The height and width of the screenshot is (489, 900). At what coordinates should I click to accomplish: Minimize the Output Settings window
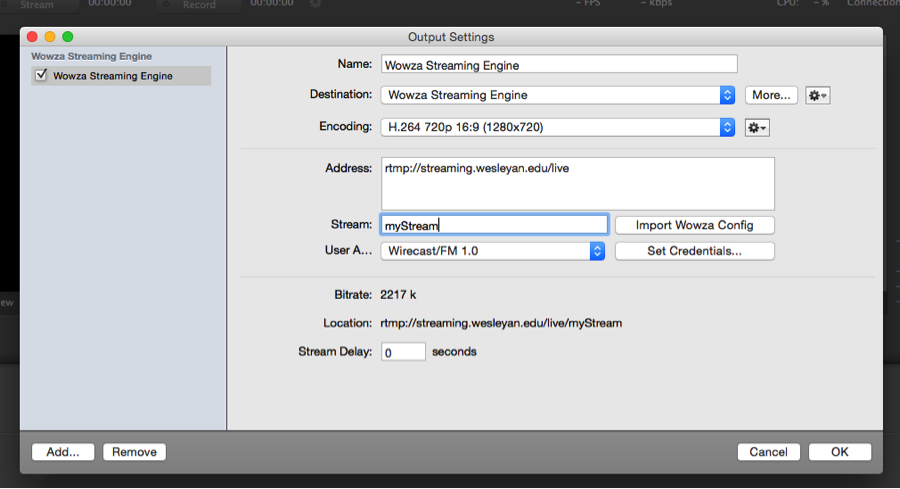[x=50, y=37]
